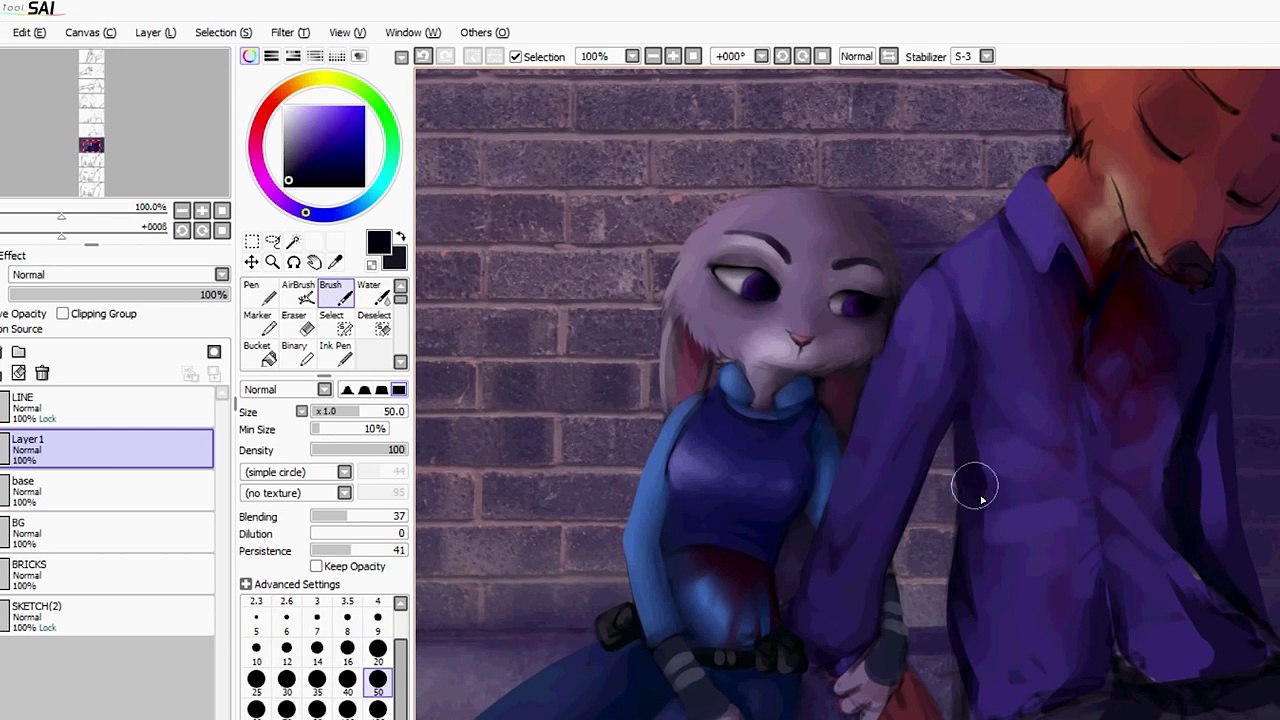Select the Zoom magnifier tool
1280x720 pixels.
coord(272,262)
